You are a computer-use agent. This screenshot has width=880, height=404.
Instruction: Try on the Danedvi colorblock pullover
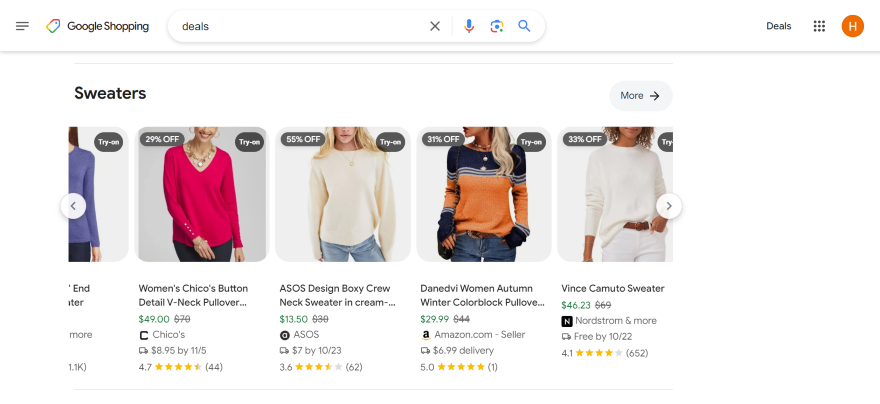531,142
